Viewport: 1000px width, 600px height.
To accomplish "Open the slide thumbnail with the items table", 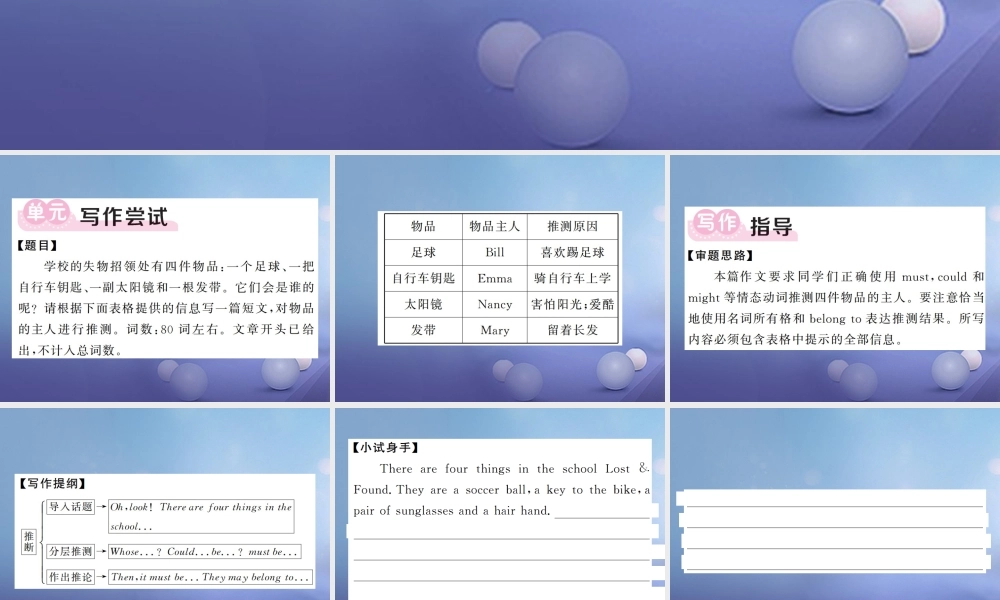I will (500, 279).
